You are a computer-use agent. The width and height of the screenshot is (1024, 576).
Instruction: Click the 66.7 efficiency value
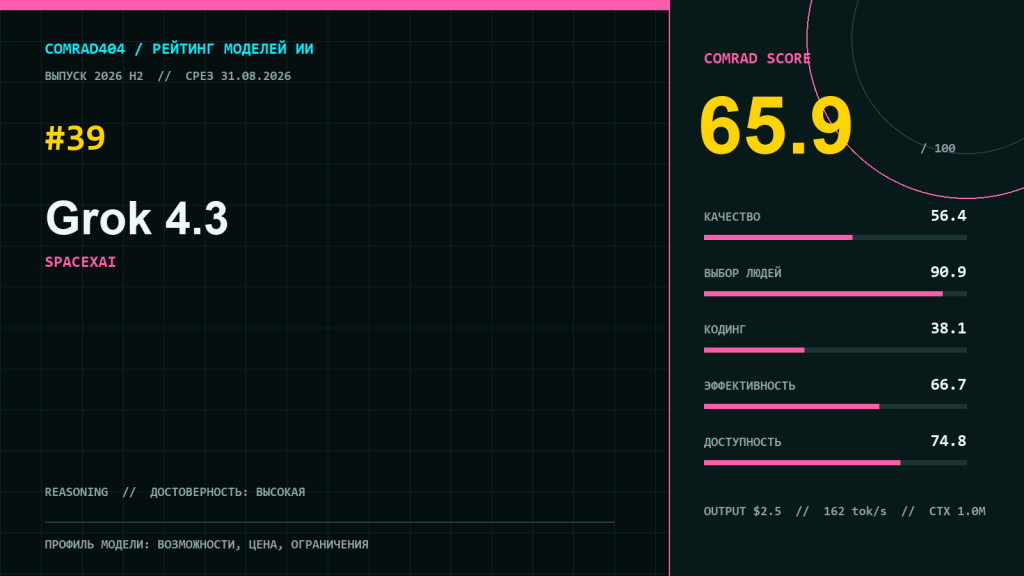[948, 385]
